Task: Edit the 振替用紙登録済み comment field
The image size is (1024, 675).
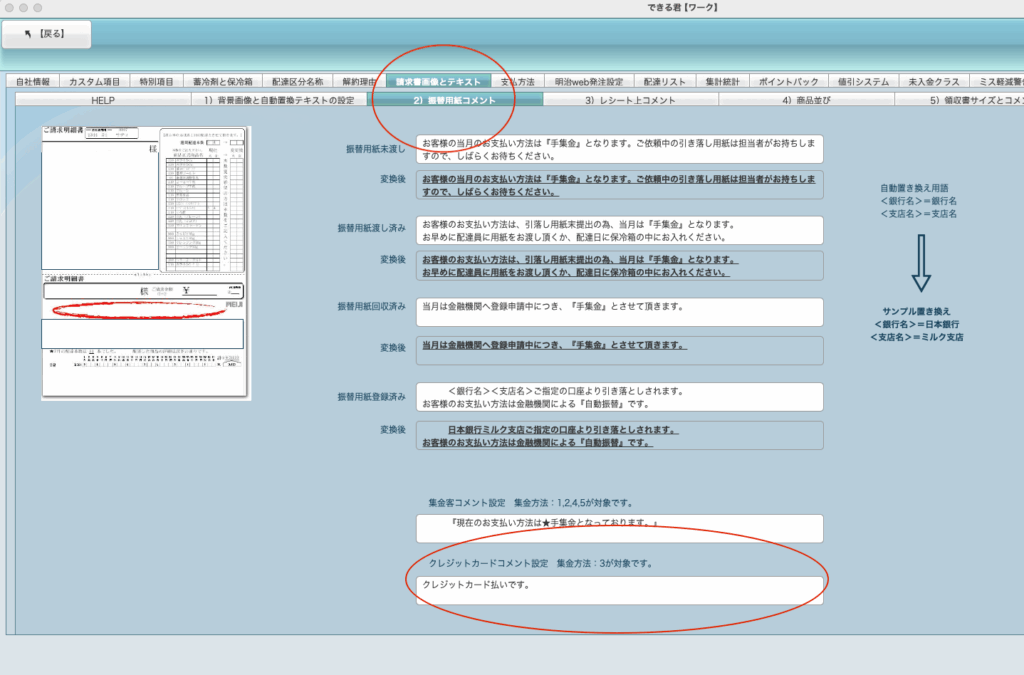Action: click(x=620, y=397)
